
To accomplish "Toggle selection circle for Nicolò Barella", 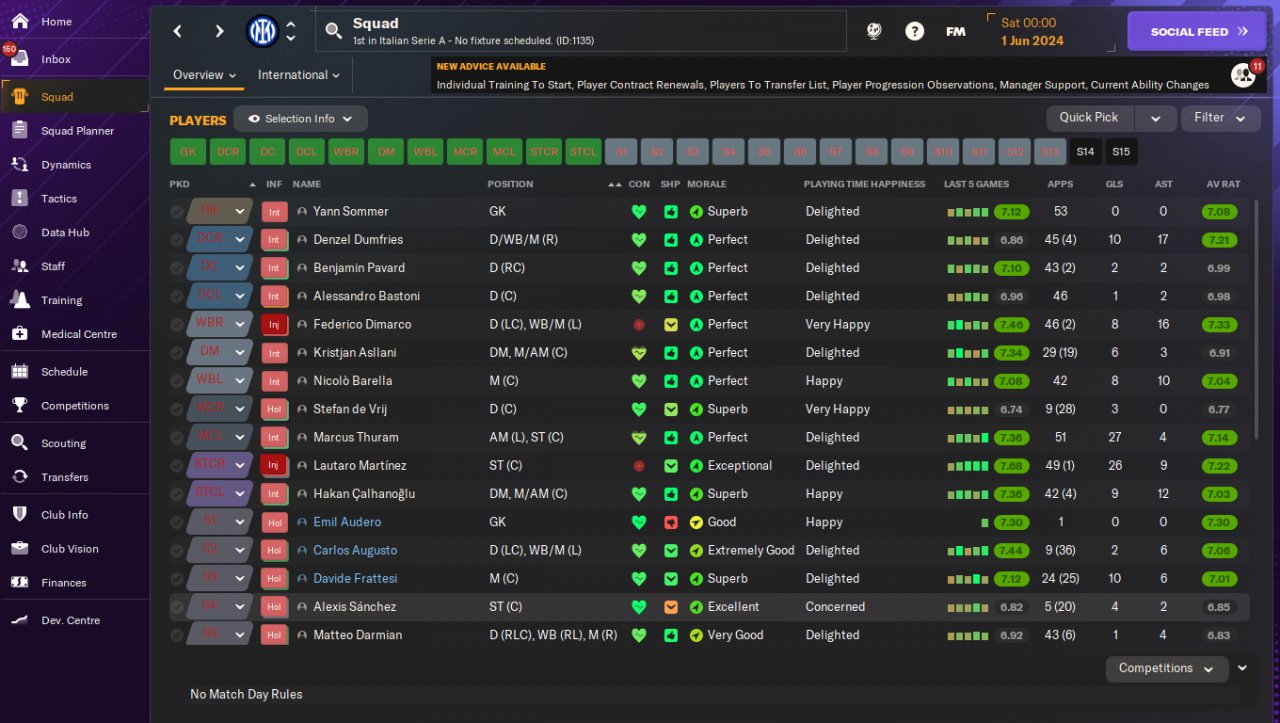I will [x=177, y=381].
